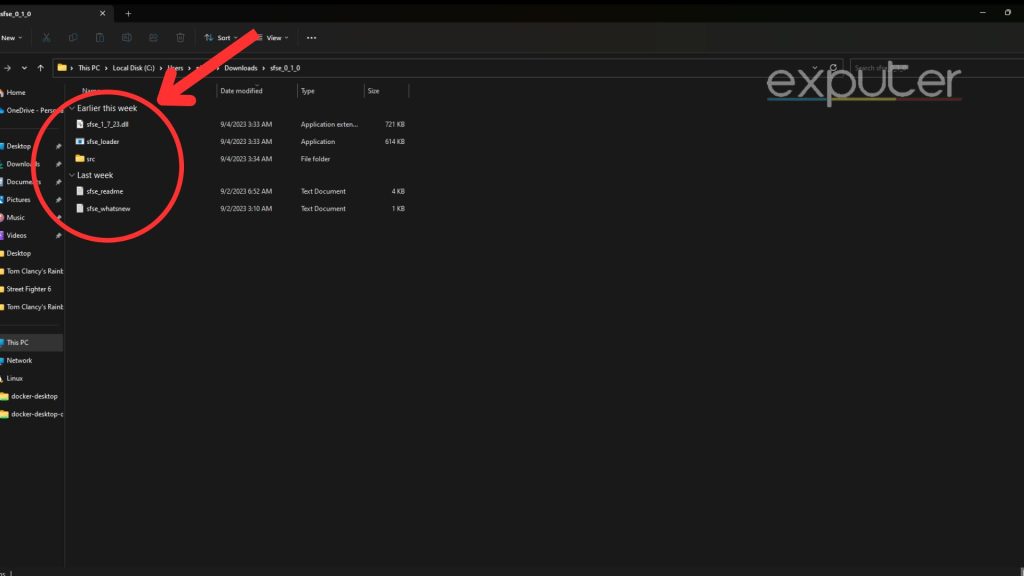The image size is (1024, 576).
Task: Open the New item menu
Action: pyautogui.click(x=12, y=37)
